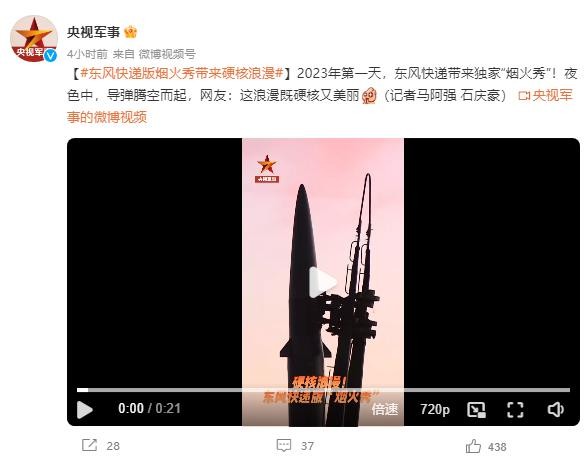Image resolution: width=585 pixels, height=460 pixels.
Task: Open the 央视军事 profile avatar
Action: (34, 38)
